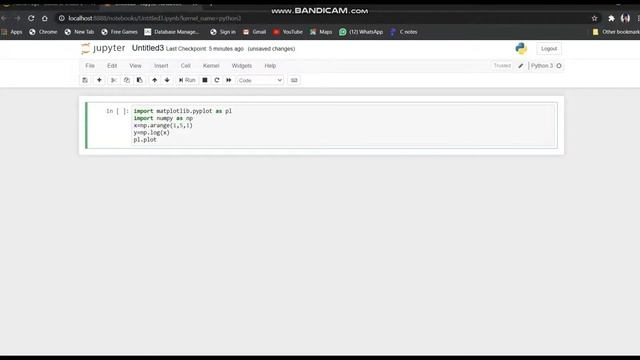The image size is (640, 360).
Task: Click the 'Last Checkpoint: 5 minutes ago' text
Action: (x=204, y=49)
